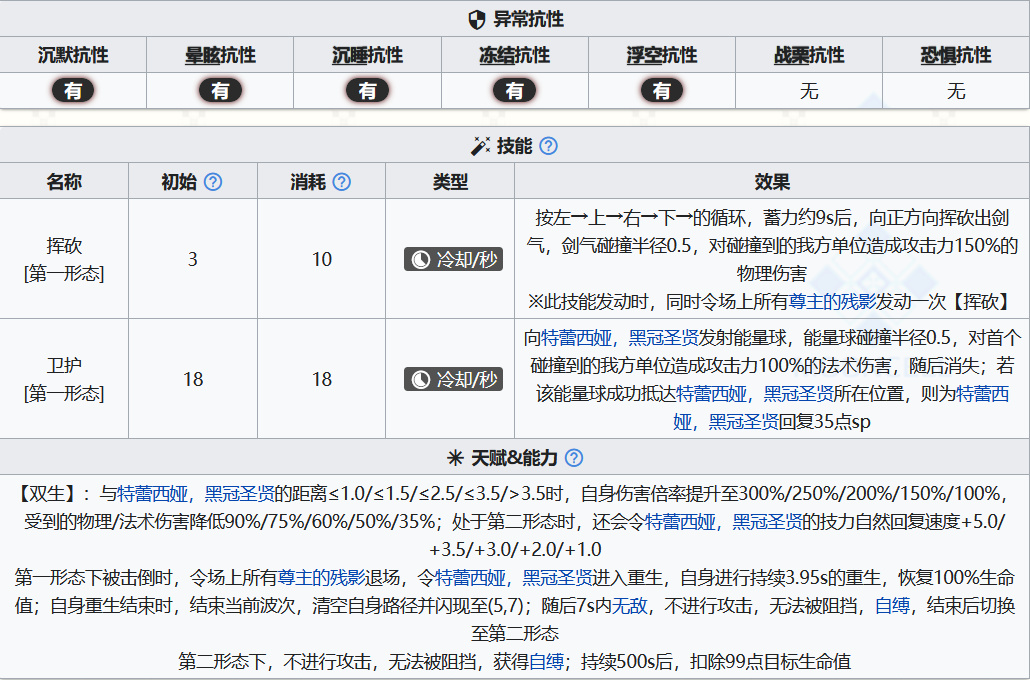Select initial value 18 in 卫护 row
Image resolution: width=1030 pixels, height=680 pixels.
(x=192, y=379)
